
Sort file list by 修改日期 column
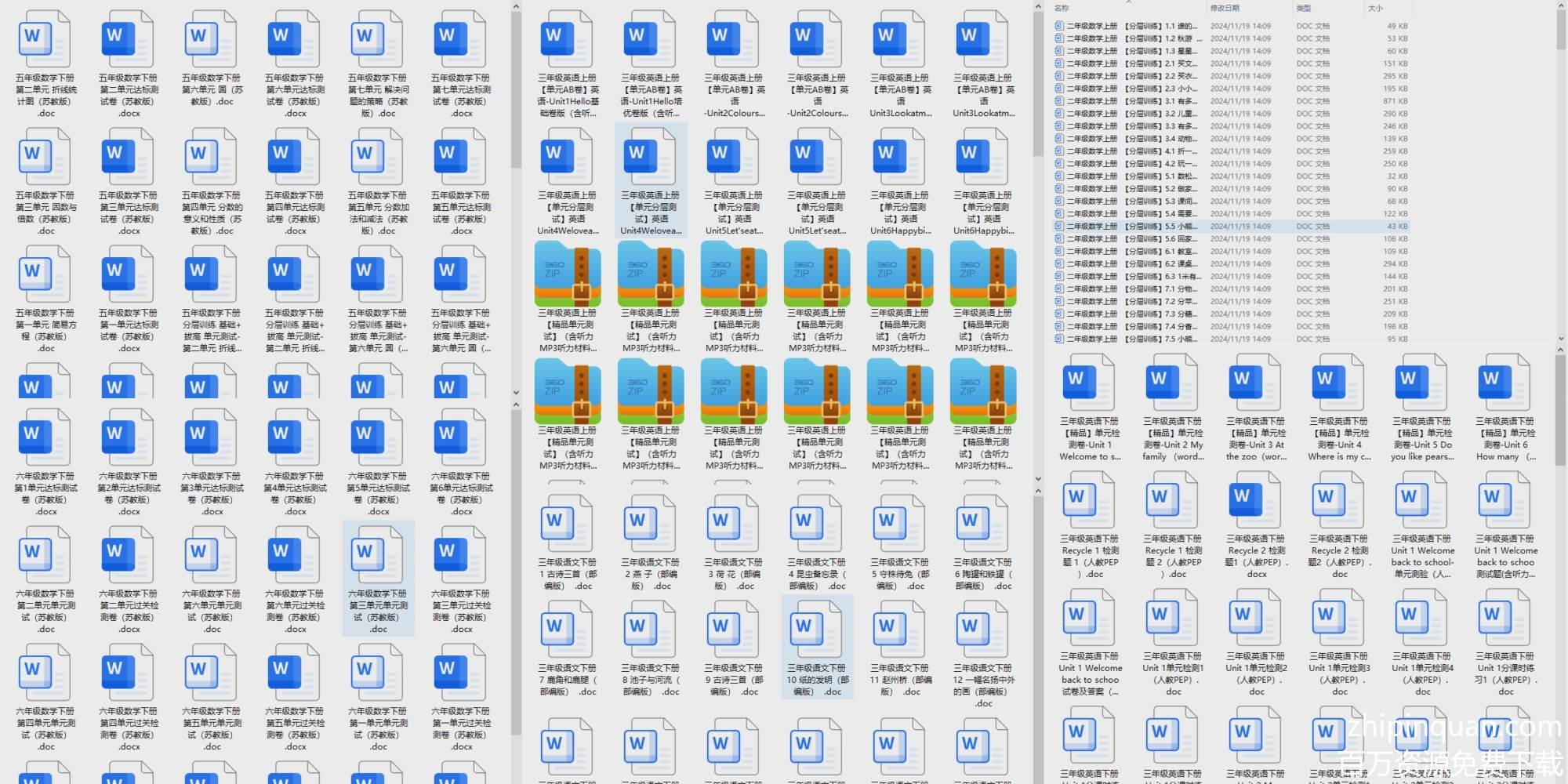coord(1225,8)
